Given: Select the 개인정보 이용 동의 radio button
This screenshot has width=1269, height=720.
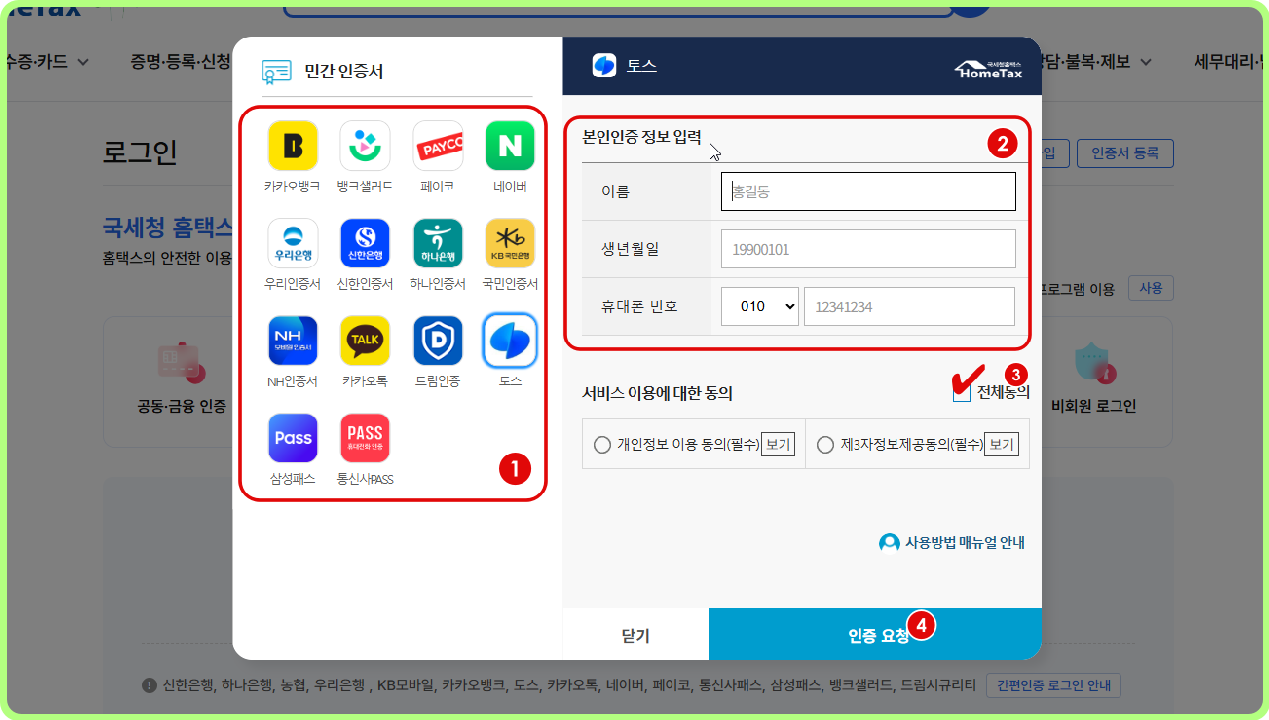Looking at the screenshot, I should [602, 445].
